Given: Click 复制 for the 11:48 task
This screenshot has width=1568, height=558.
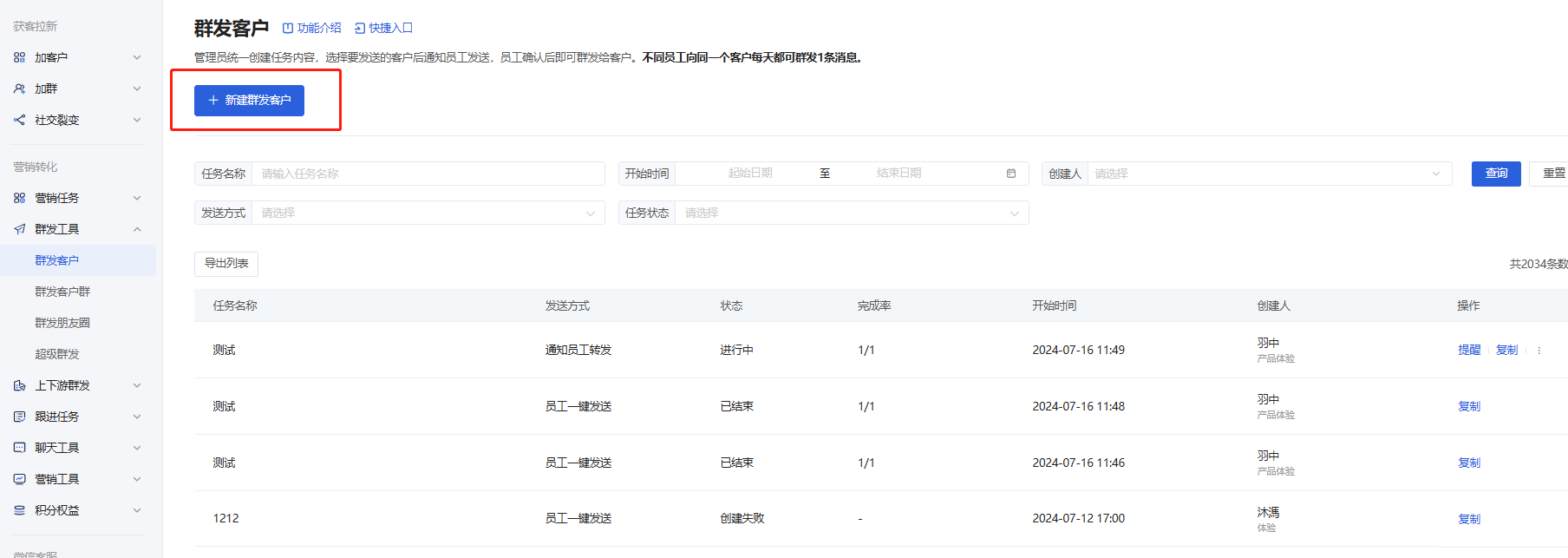Looking at the screenshot, I should click(x=1469, y=407).
